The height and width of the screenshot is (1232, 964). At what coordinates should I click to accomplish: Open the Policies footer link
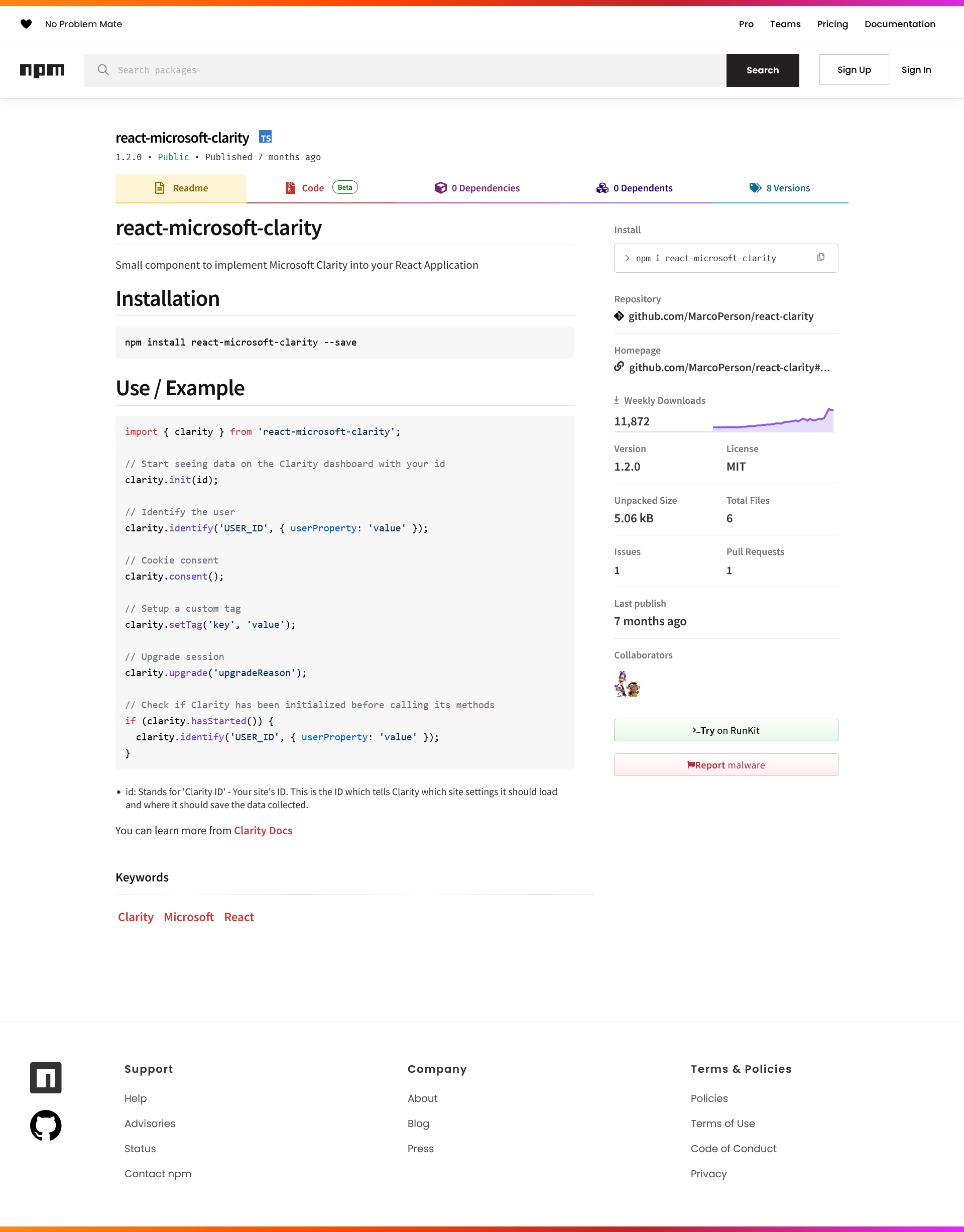[x=709, y=1098]
